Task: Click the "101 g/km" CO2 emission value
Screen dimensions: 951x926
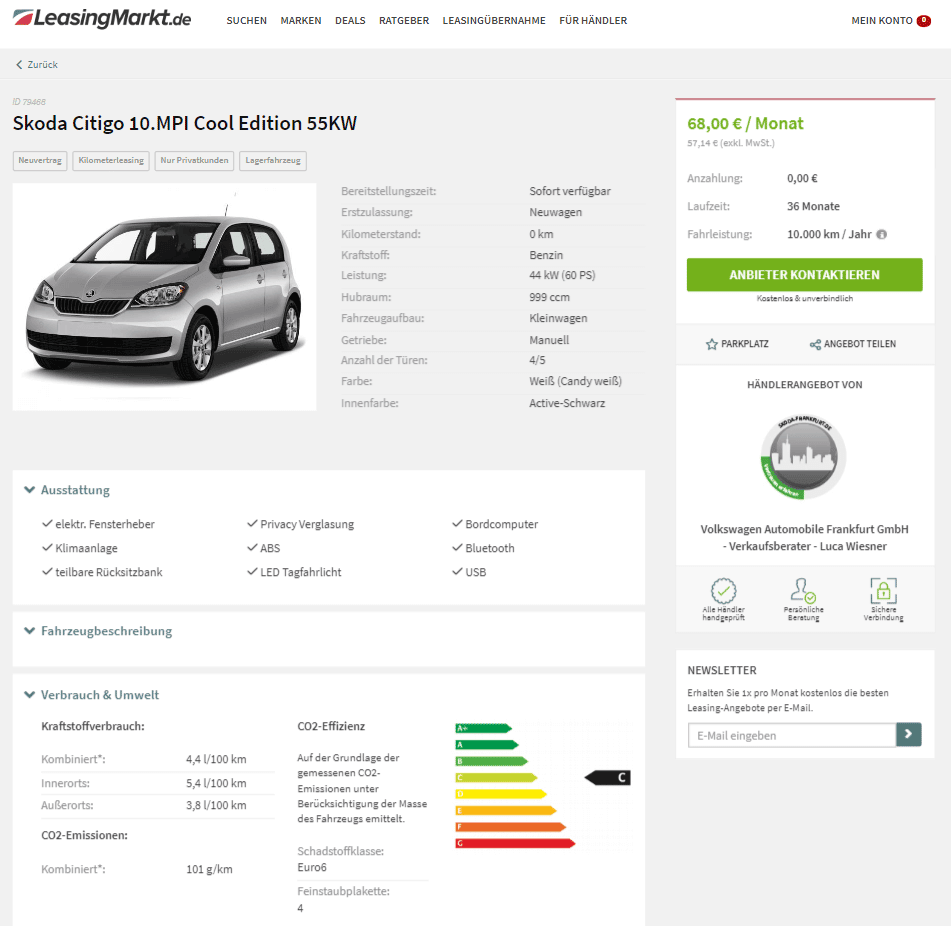Action: coord(209,870)
